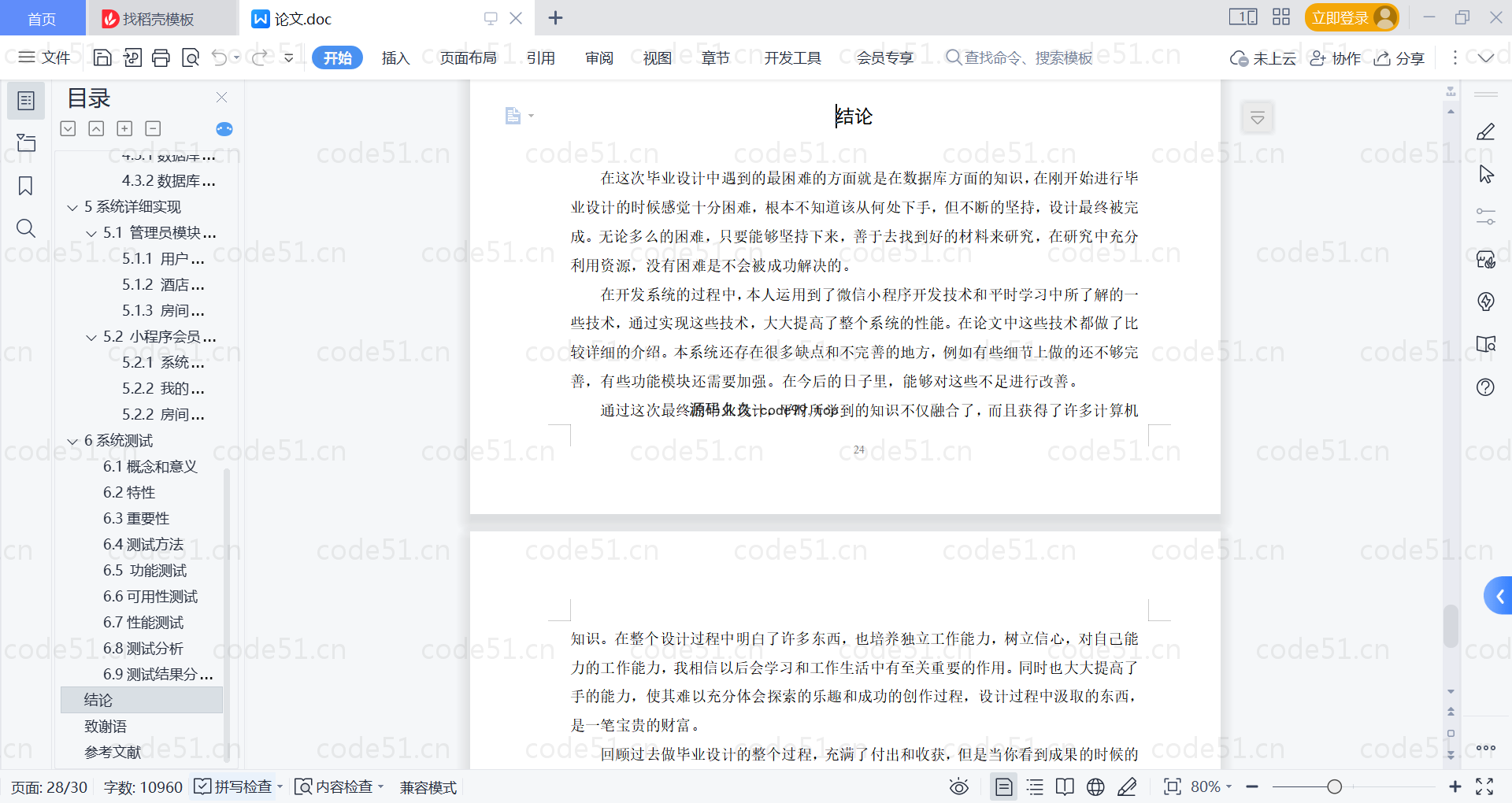
Task: Select '6.5 功能测试' in the TOC
Action: [145, 570]
